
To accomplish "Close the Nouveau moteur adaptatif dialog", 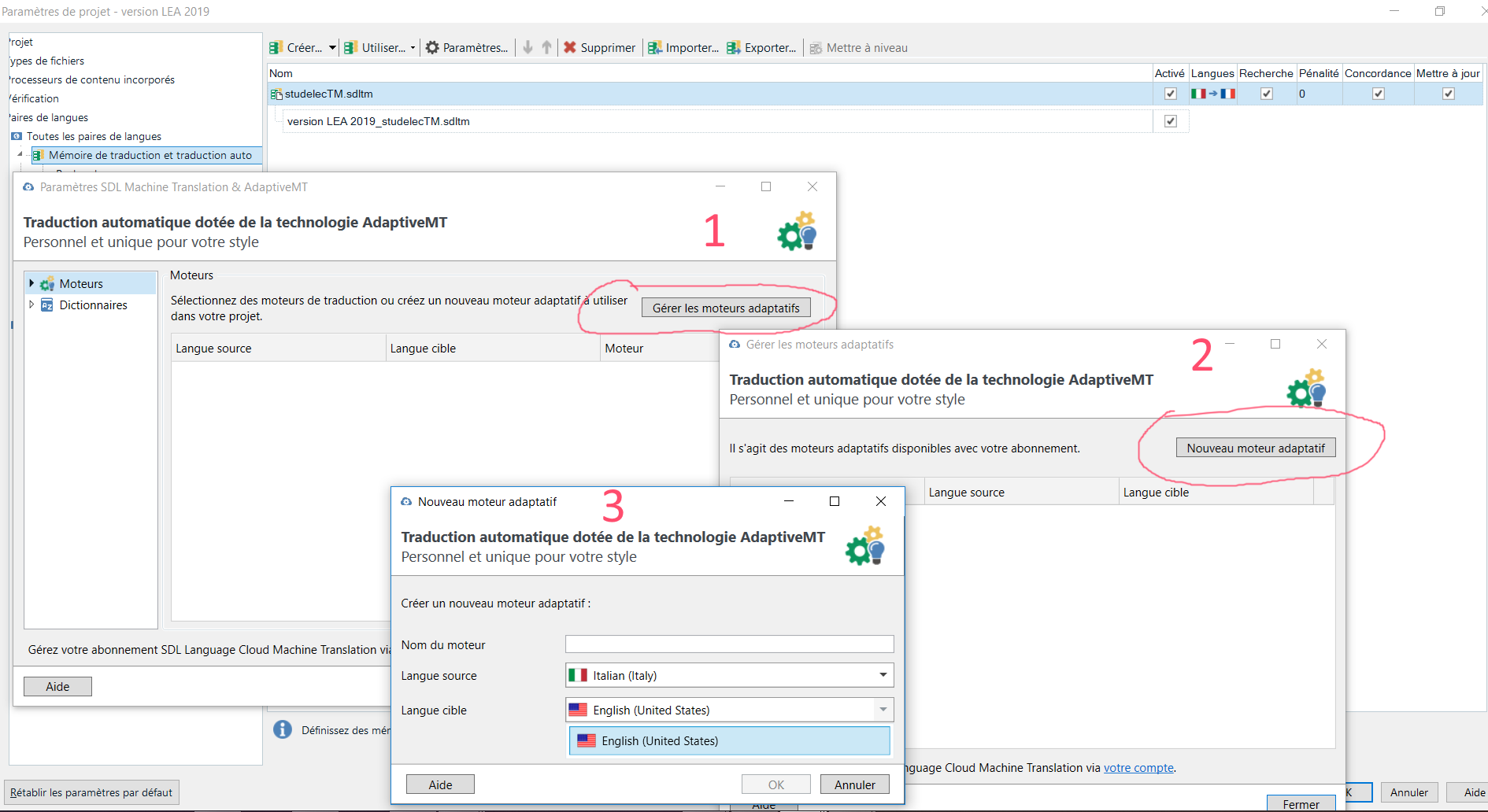I will (881, 501).
